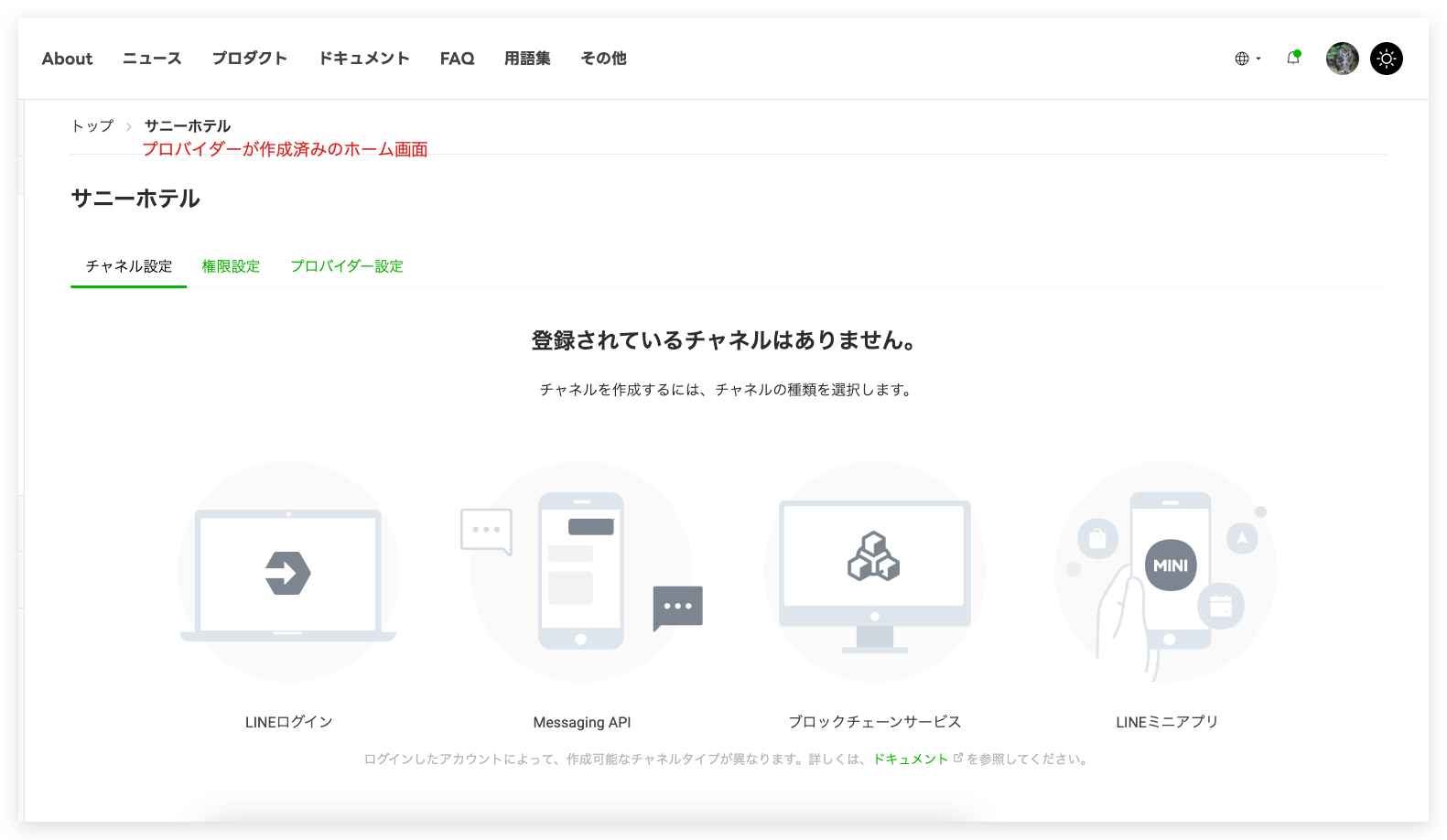Click the サニーホテル breadcrumb item
This screenshot has width=1447, height=840.
[188, 126]
